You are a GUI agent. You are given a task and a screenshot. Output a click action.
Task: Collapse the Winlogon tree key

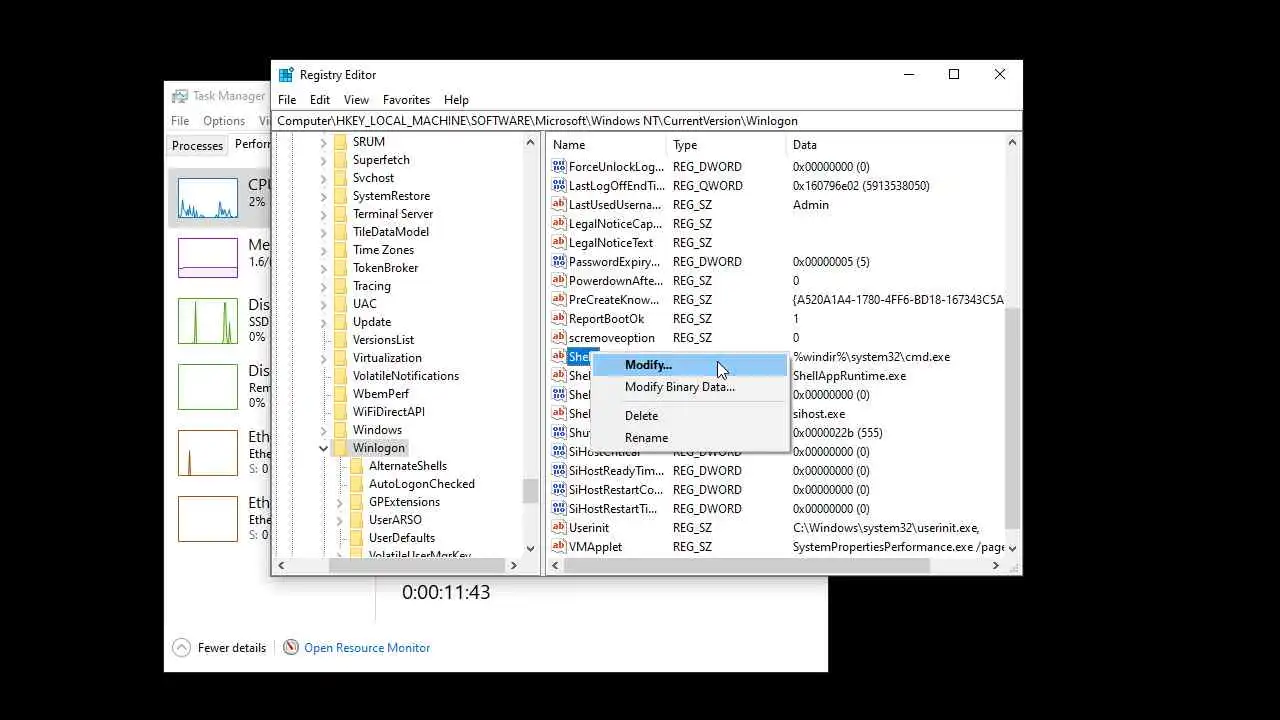coord(323,448)
